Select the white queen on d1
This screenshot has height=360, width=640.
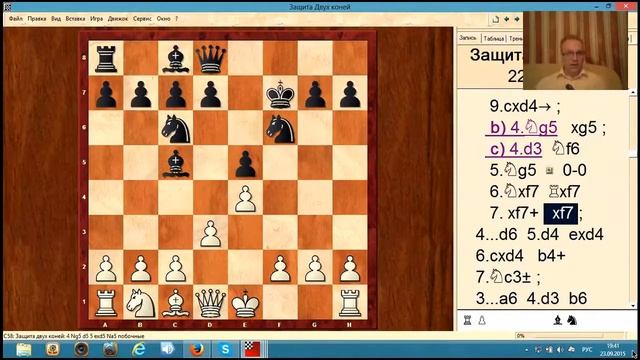point(211,303)
